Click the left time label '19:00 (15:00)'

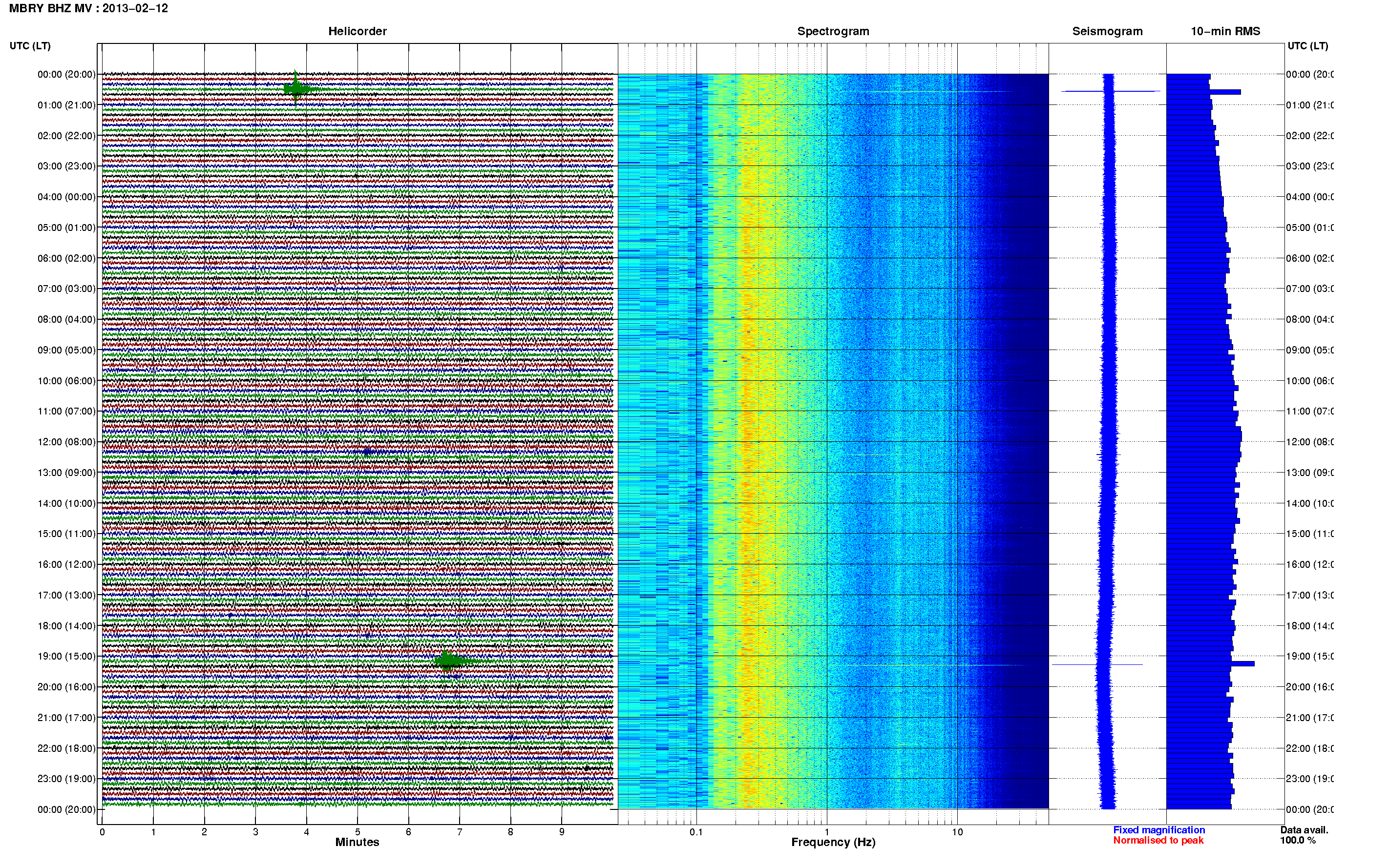click(66, 656)
